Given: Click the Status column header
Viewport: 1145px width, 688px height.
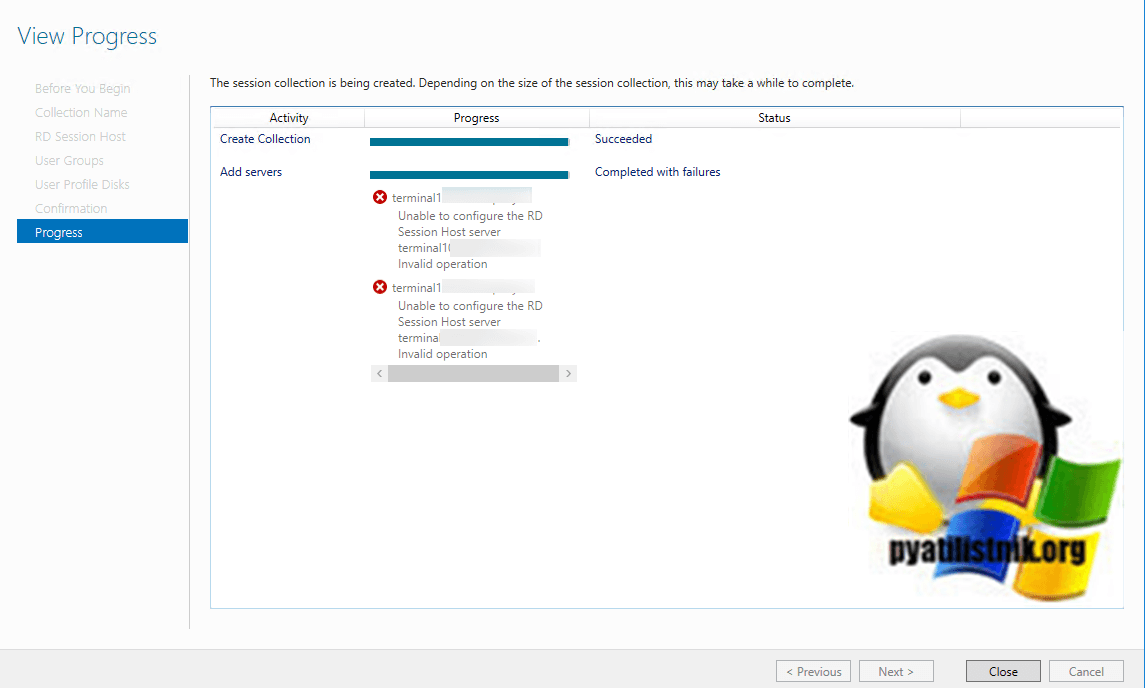Looking at the screenshot, I should tap(774, 118).
